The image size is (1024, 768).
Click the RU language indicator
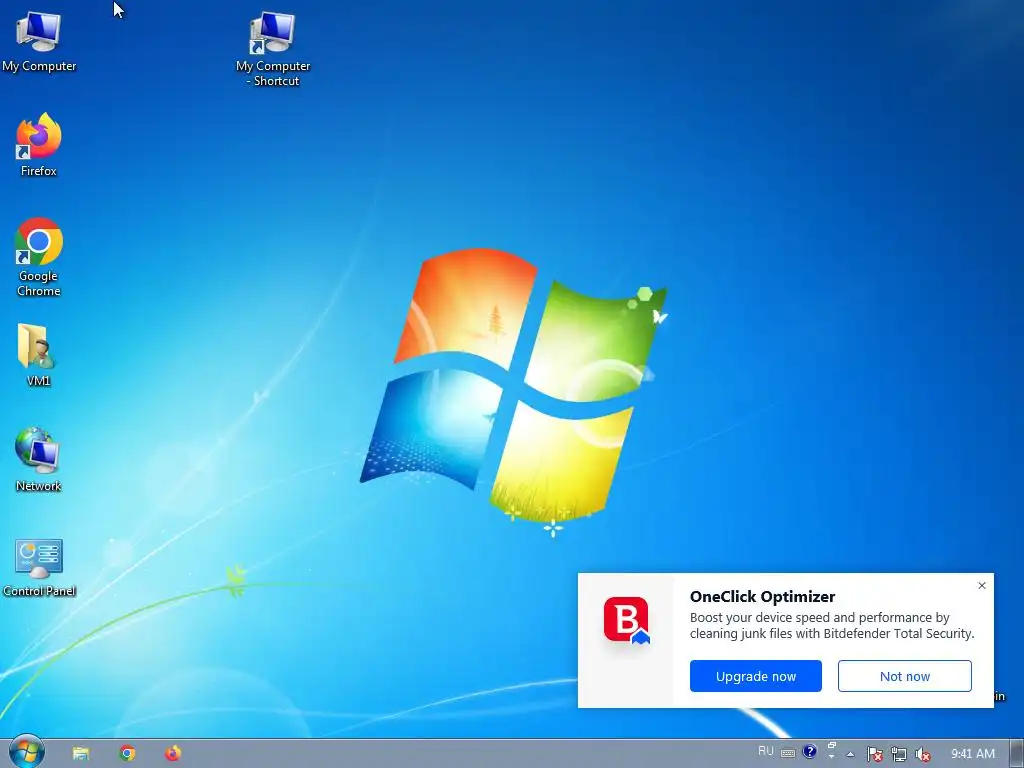tap(765, 751)
